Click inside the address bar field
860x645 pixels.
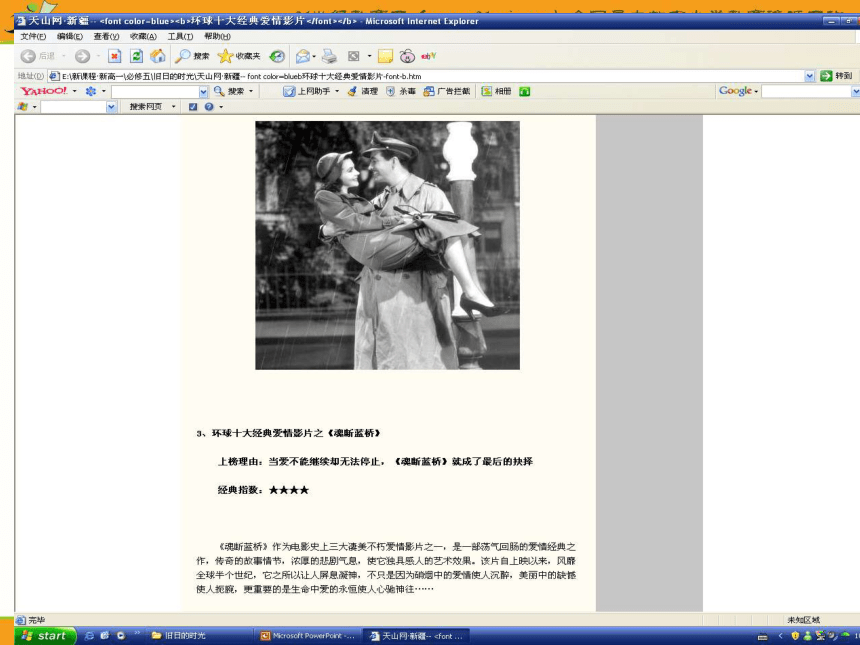click(426, 76)
